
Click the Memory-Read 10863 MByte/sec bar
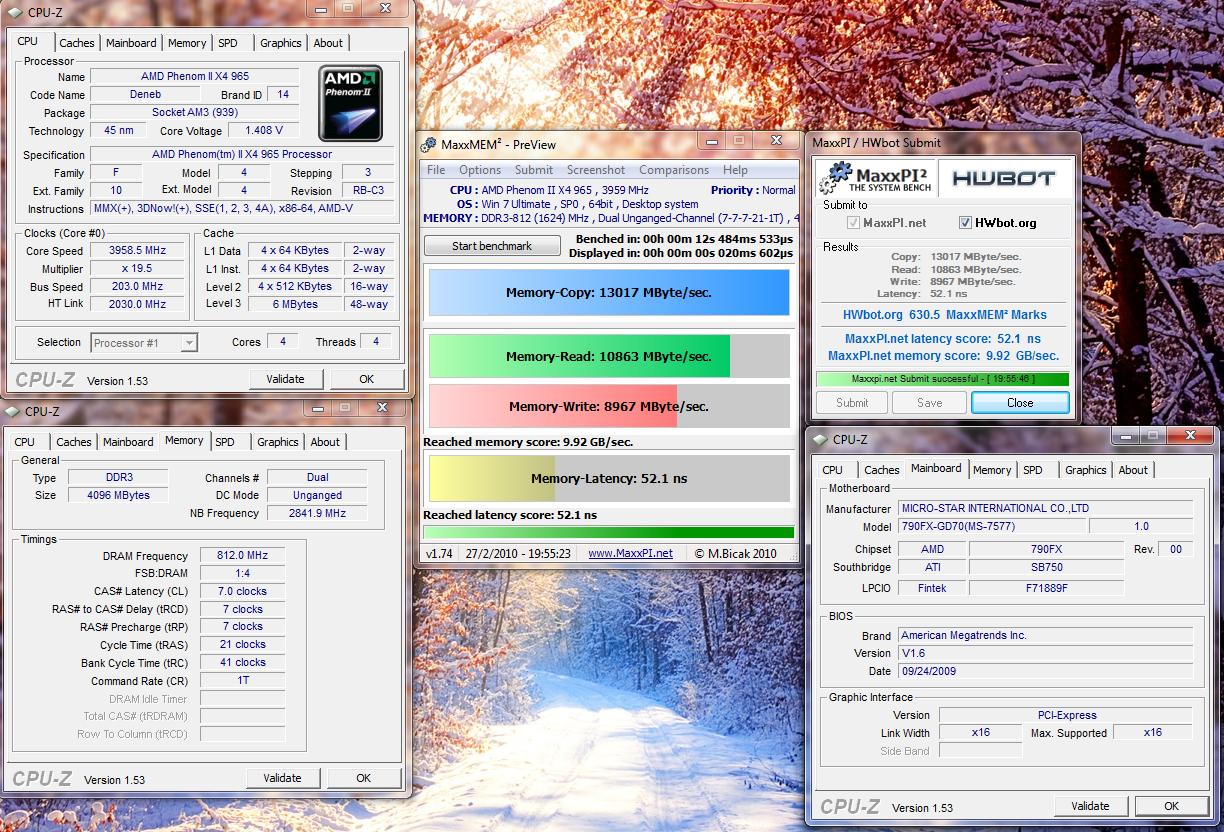point(609,356)
